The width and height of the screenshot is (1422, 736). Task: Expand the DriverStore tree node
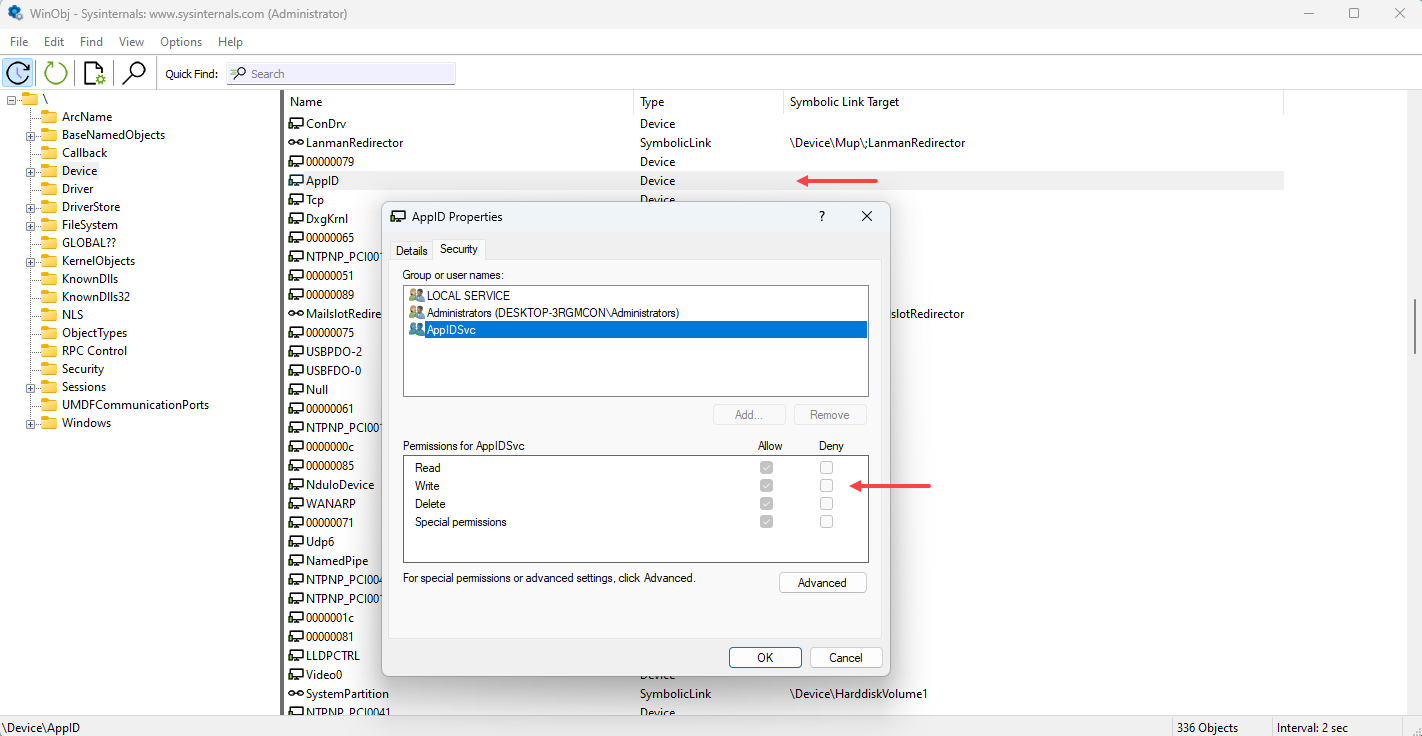(31, 208)
